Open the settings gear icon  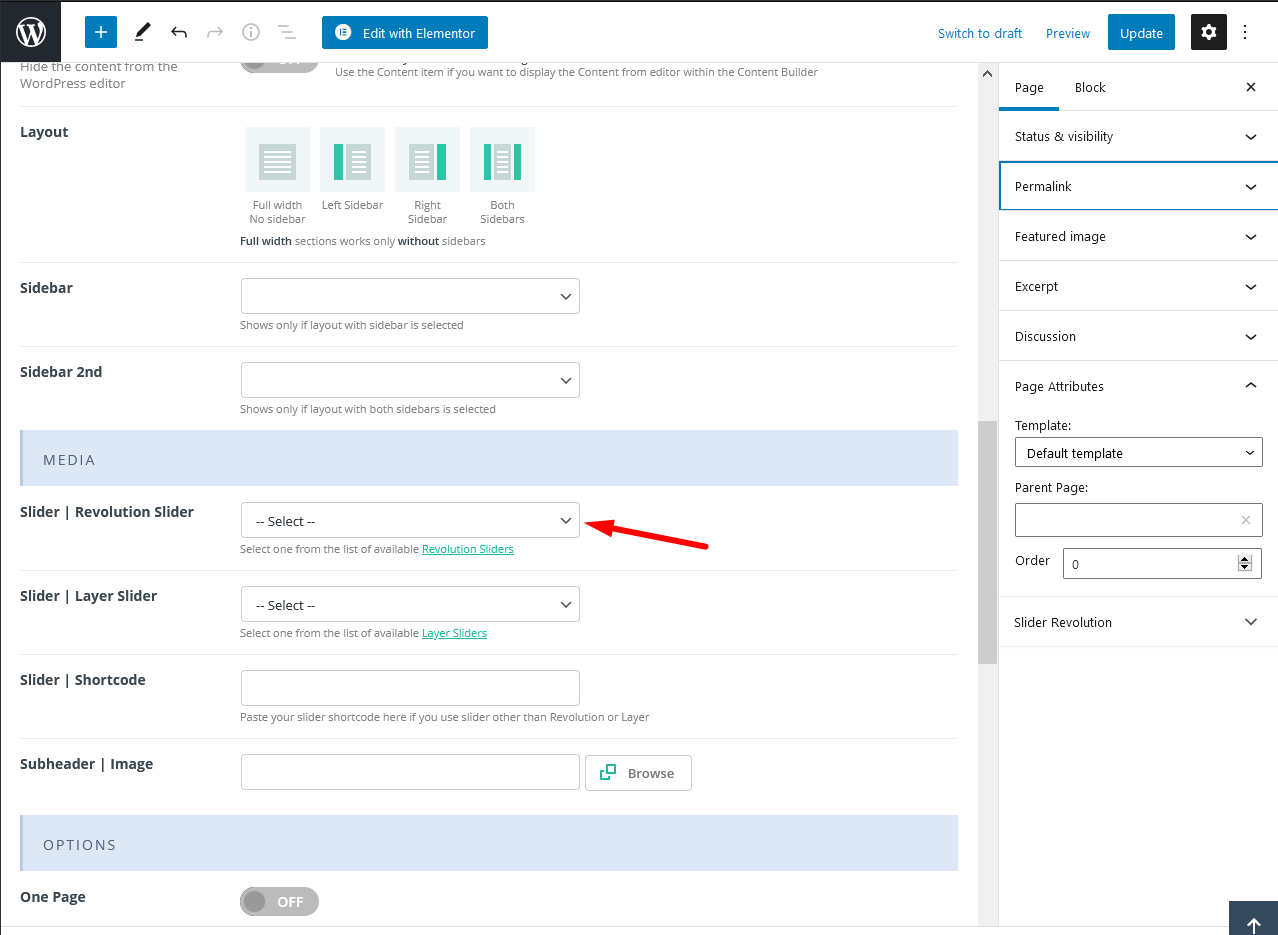[1209, 32]
